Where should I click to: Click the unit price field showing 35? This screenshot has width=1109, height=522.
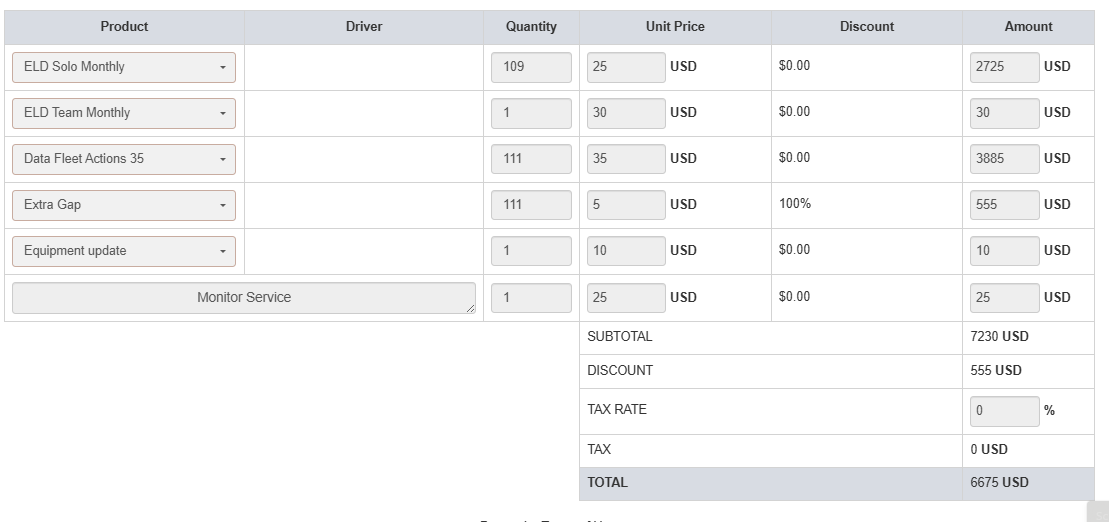click(x=625, y=159)
